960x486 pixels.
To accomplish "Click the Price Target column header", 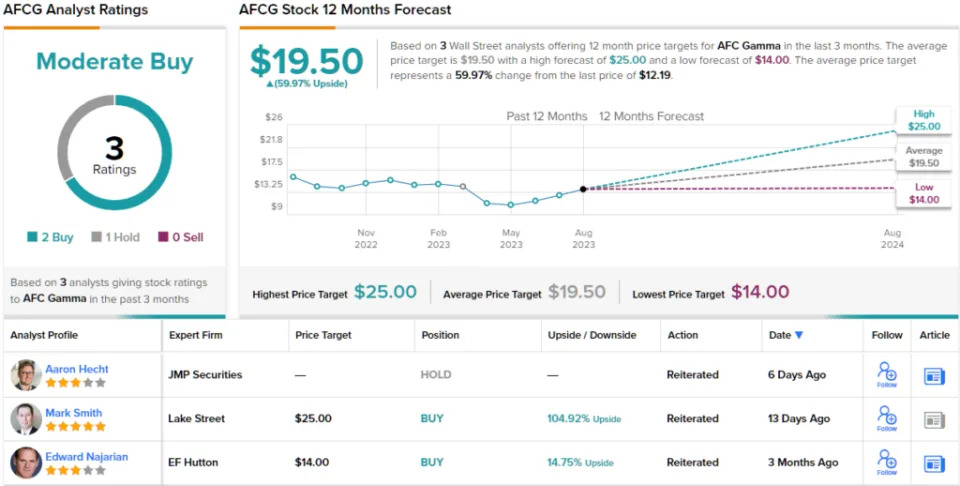I will point(323,335).
